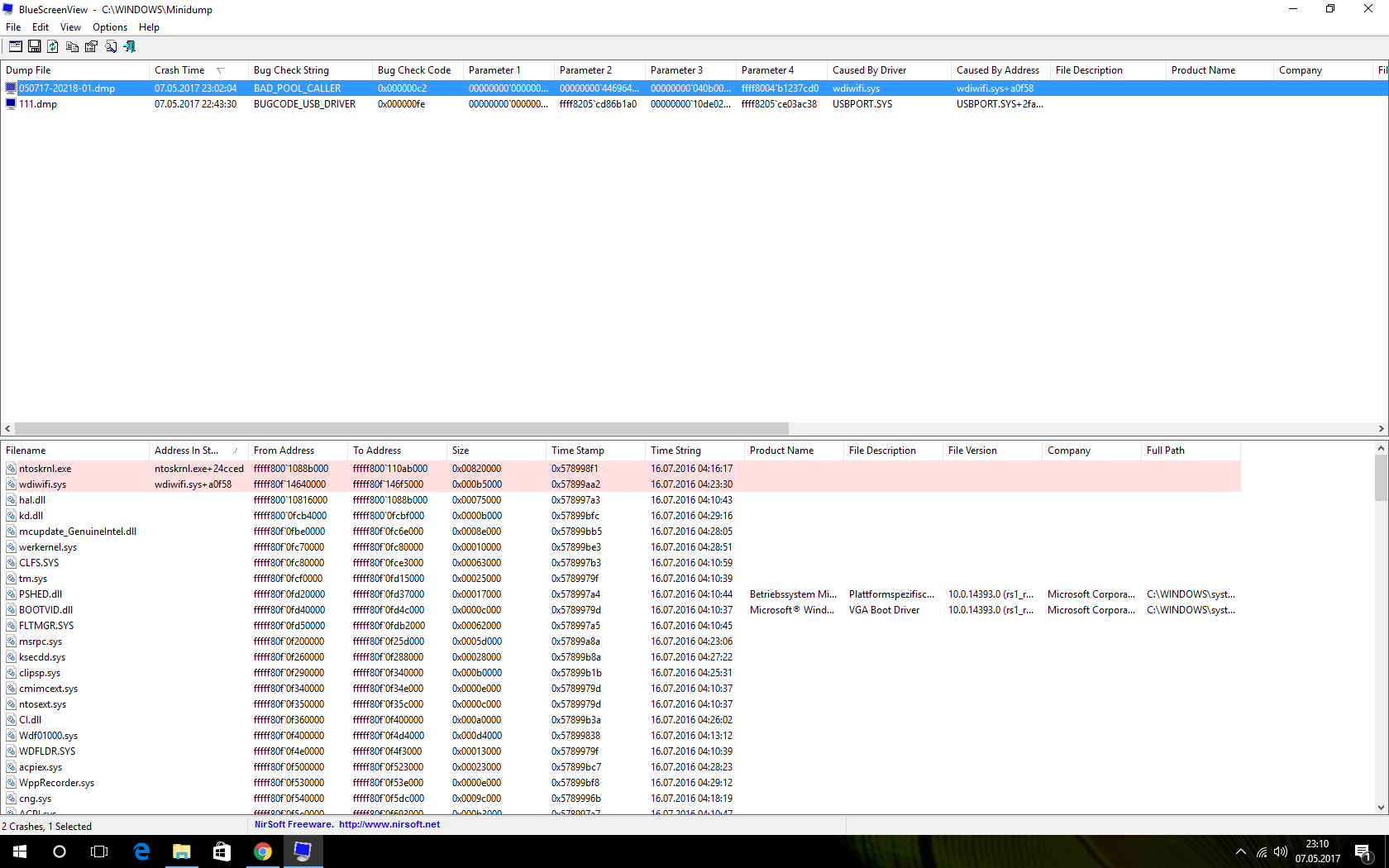Open the Help menu
This screenshot has width=1389, height=868.
(149, 27)
